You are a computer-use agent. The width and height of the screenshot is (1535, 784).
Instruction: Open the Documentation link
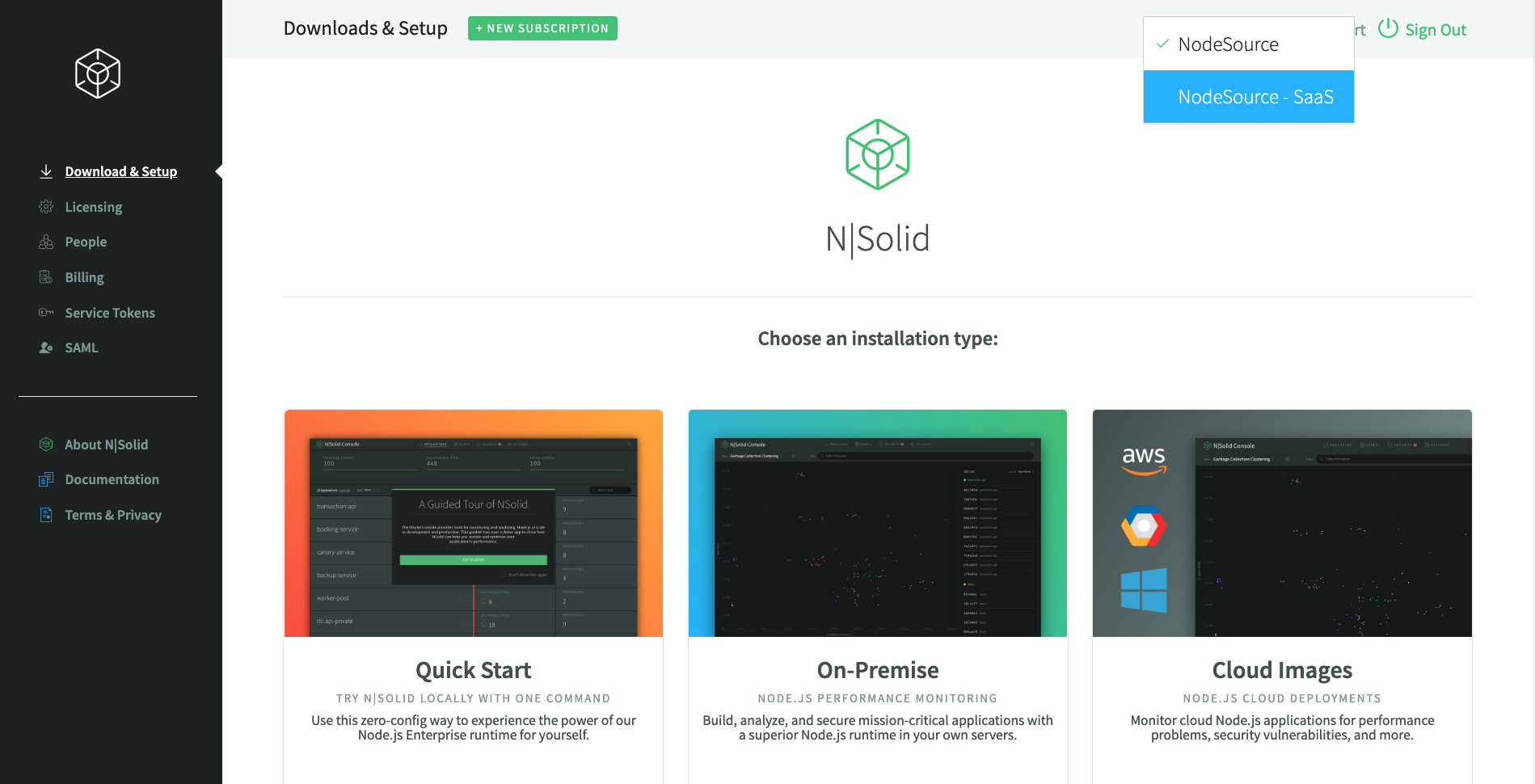coord(112,479)
